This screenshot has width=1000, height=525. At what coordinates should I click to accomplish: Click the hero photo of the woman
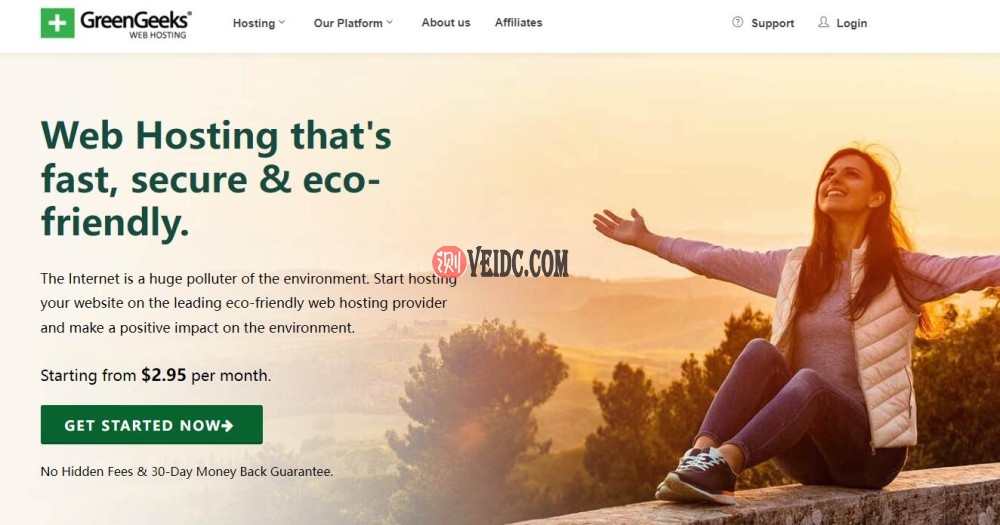tap(797, 325)
